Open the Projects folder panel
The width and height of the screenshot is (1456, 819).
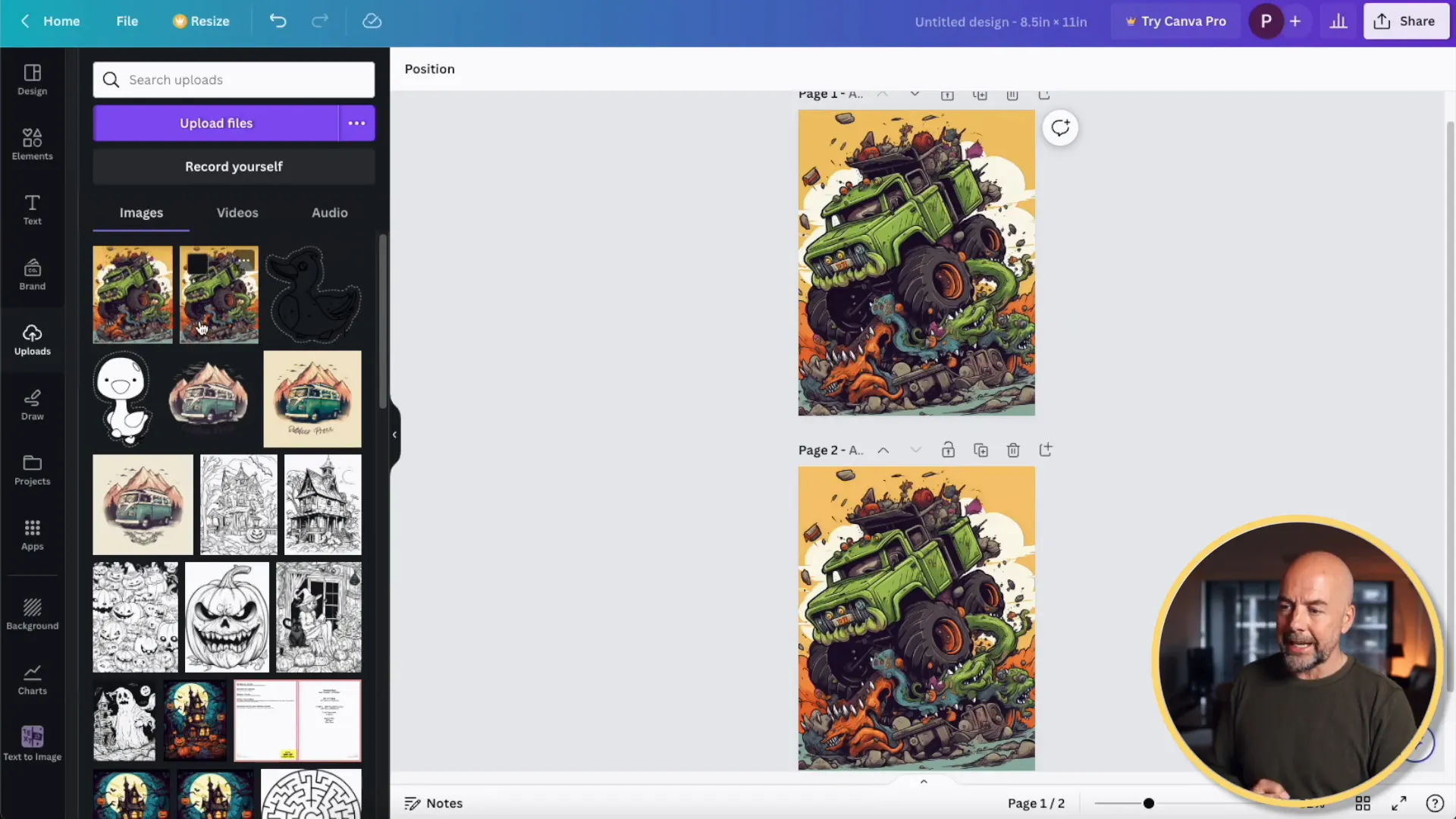[32, 470]
